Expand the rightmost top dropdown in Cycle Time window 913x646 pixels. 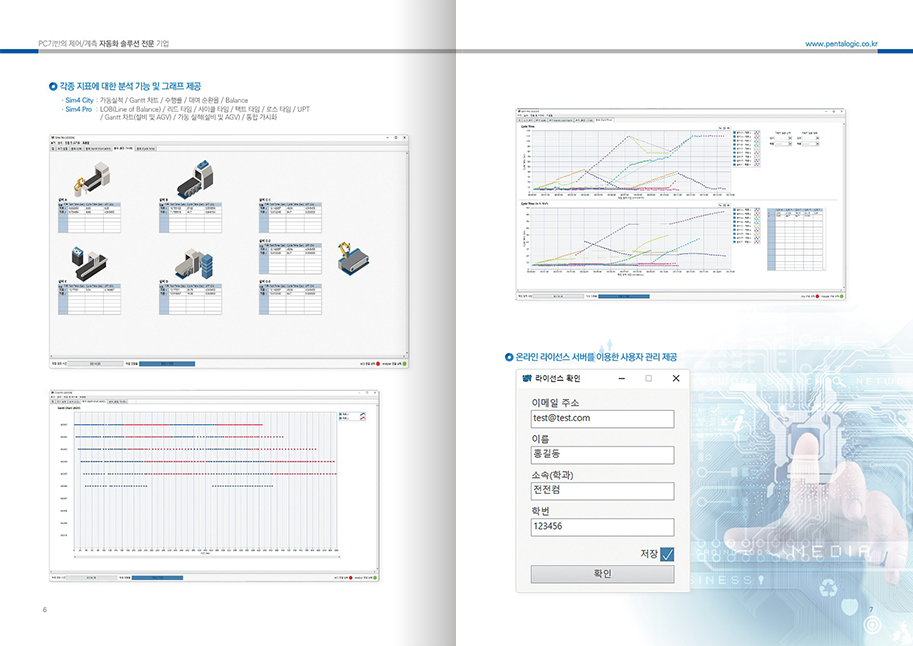coord(808,138)
